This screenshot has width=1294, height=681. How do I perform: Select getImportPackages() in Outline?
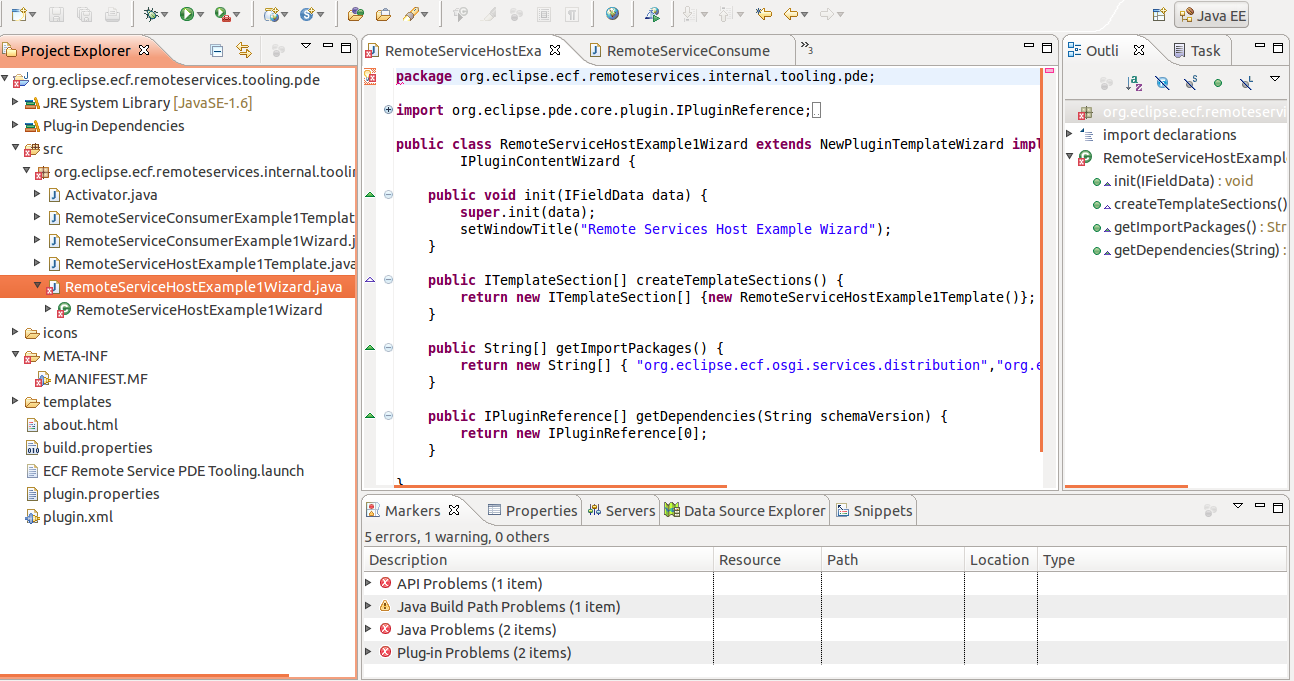(1185, 226)
